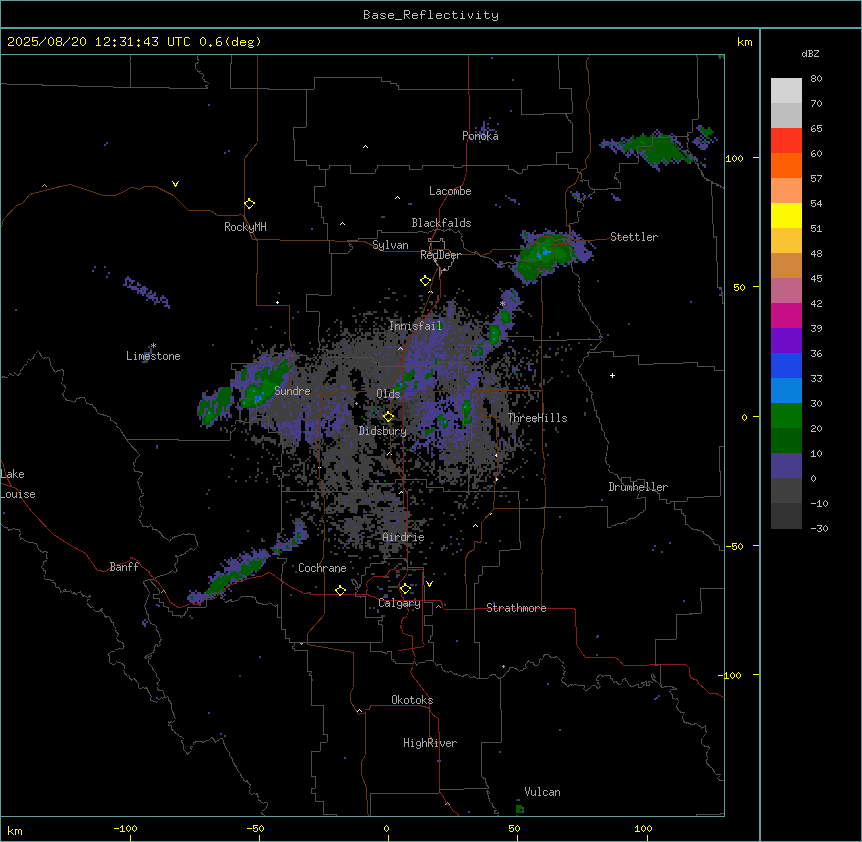This screenshot has width=862, height=842.
Task: Click the white plus marker north of Drumheller
Action: (x=612, y=375)
